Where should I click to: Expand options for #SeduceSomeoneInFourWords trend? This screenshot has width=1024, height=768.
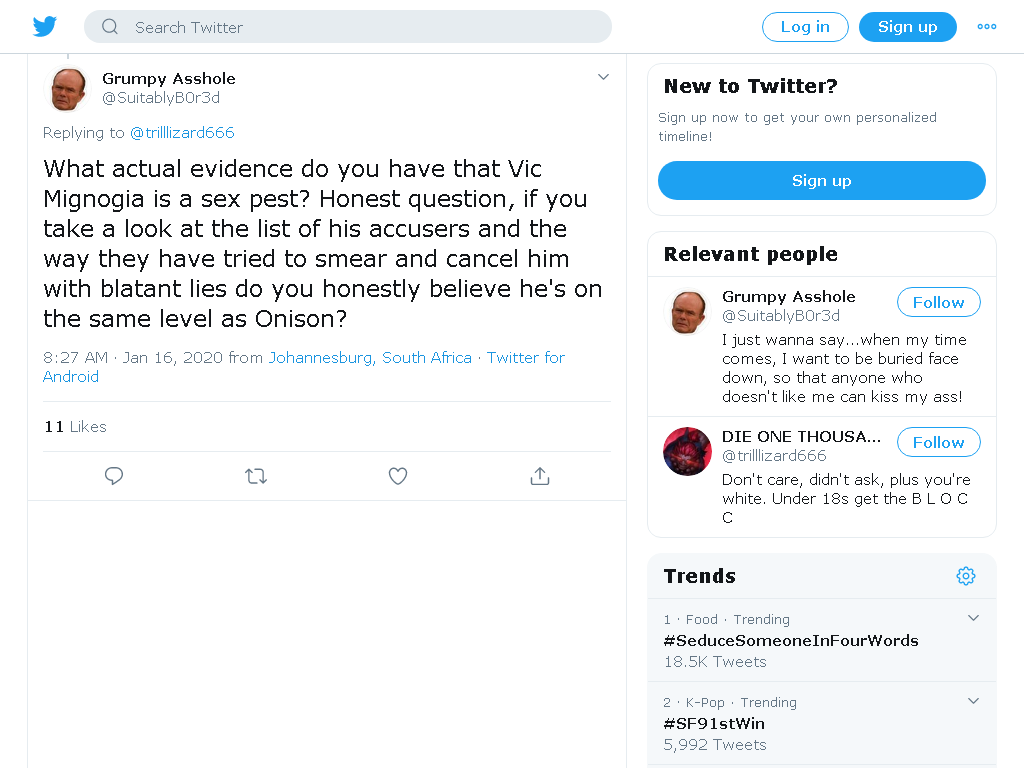point(973,618)
